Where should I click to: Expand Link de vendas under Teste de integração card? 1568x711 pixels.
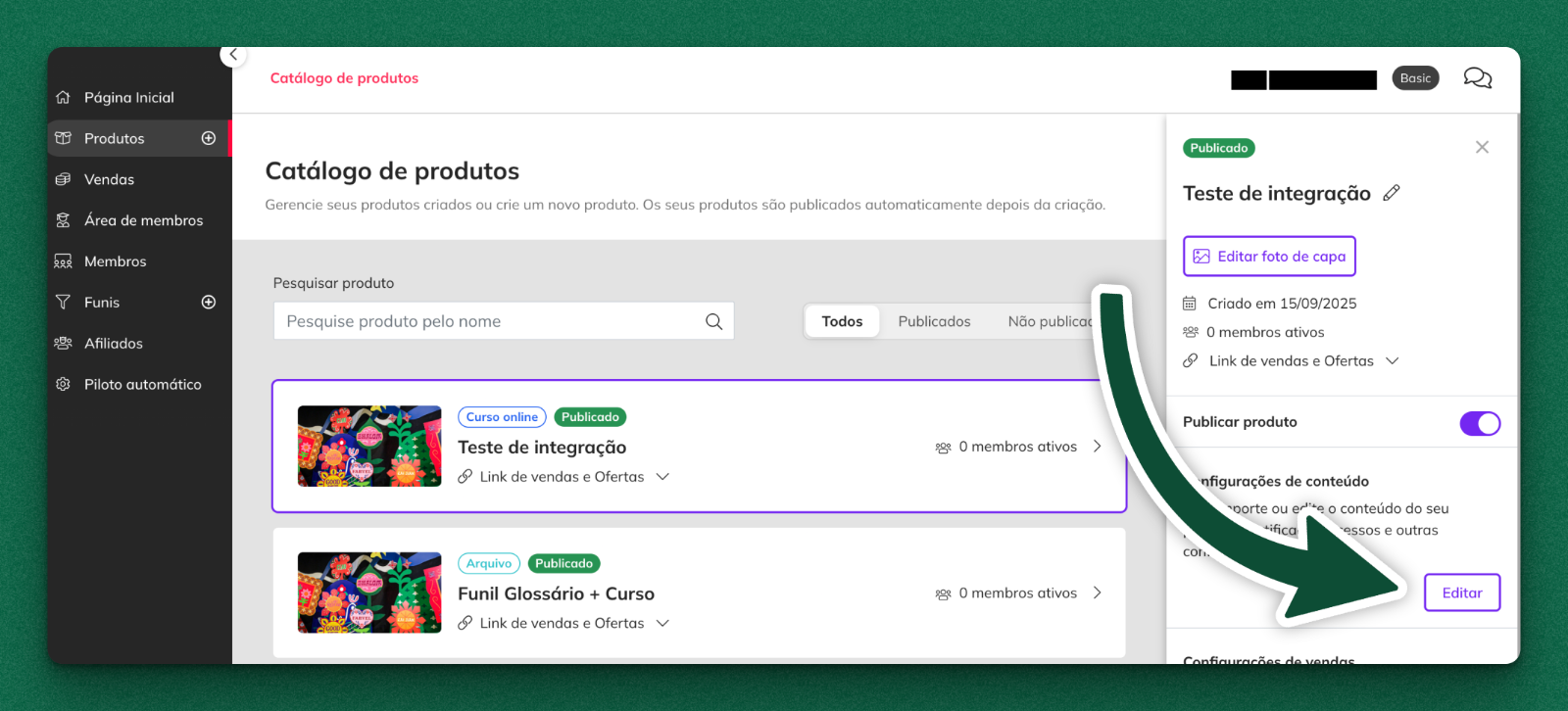(662, 477)
